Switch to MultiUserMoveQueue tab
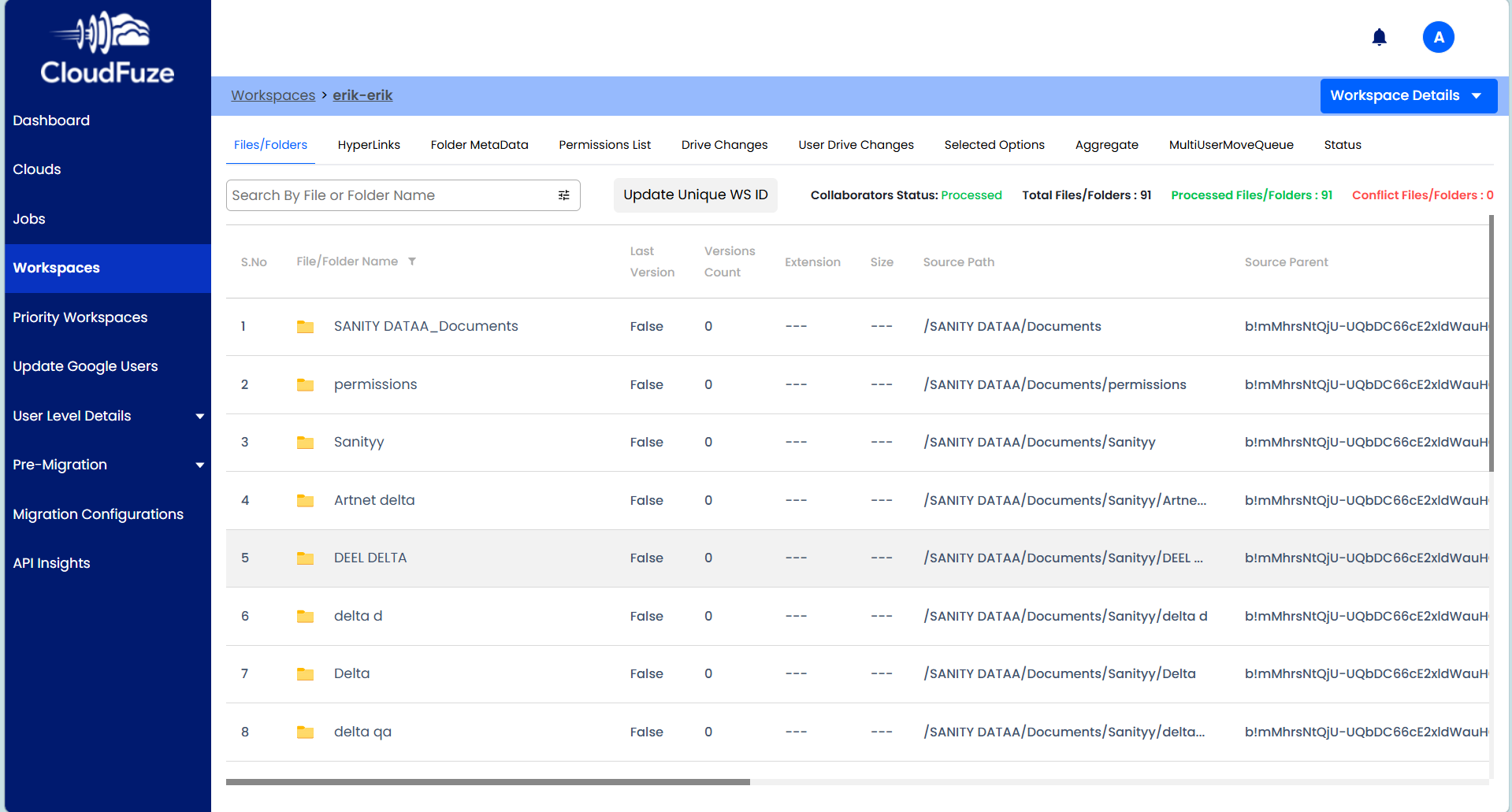Viewport: 1512px width, 812px height. pyautogui.click(x=1231, y=145)
